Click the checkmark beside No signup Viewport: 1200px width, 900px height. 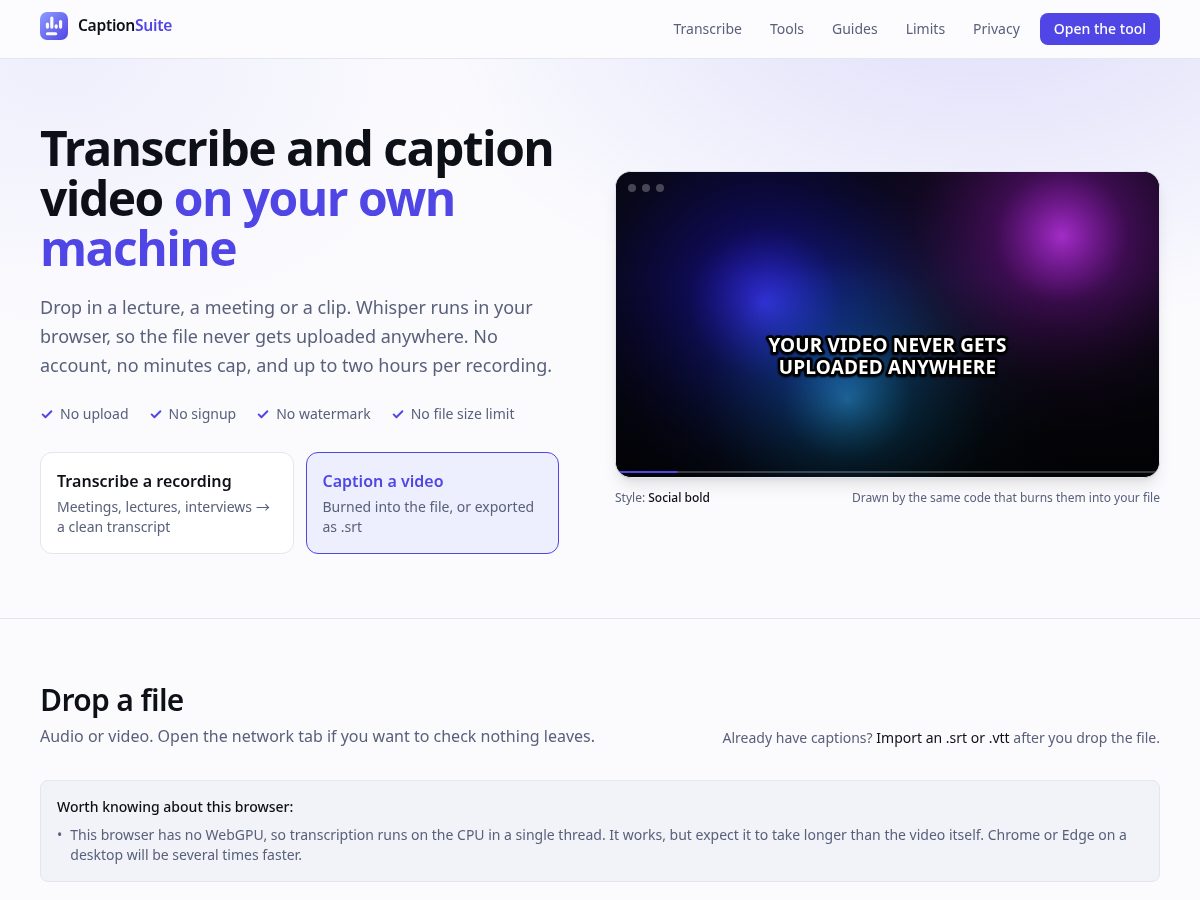pos(155,414)
